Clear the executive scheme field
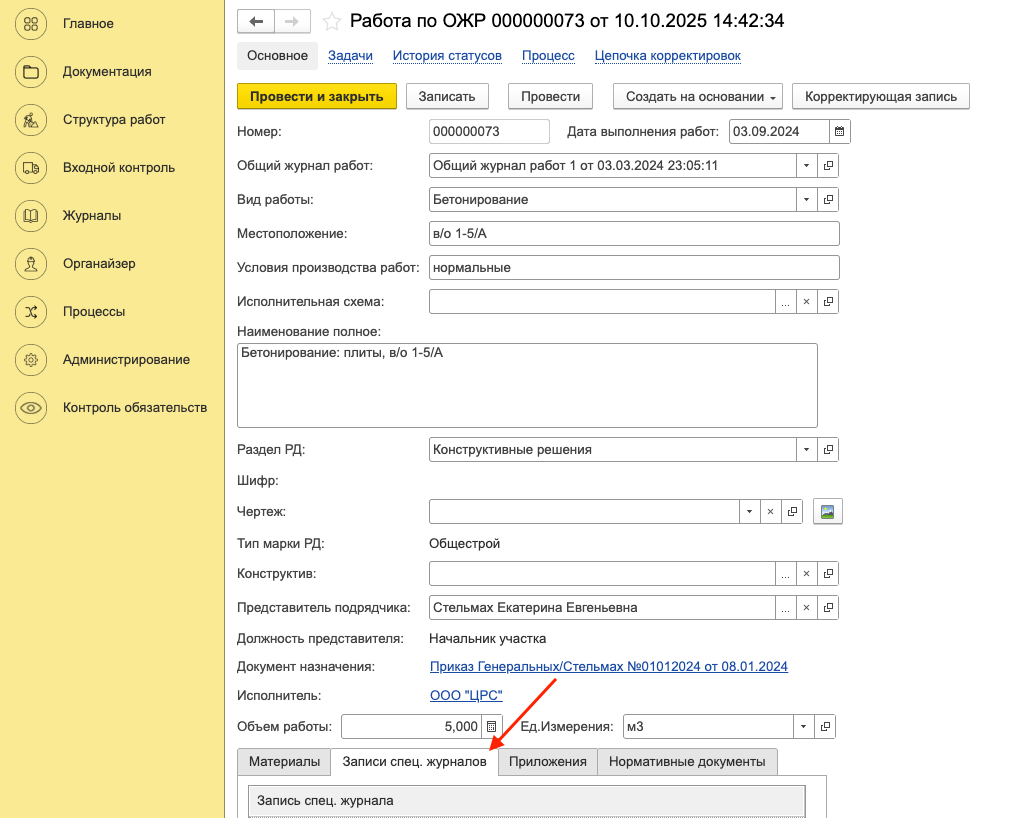Image resolution: width=1034 pixels, height=818 pixels. pos(807,301)
